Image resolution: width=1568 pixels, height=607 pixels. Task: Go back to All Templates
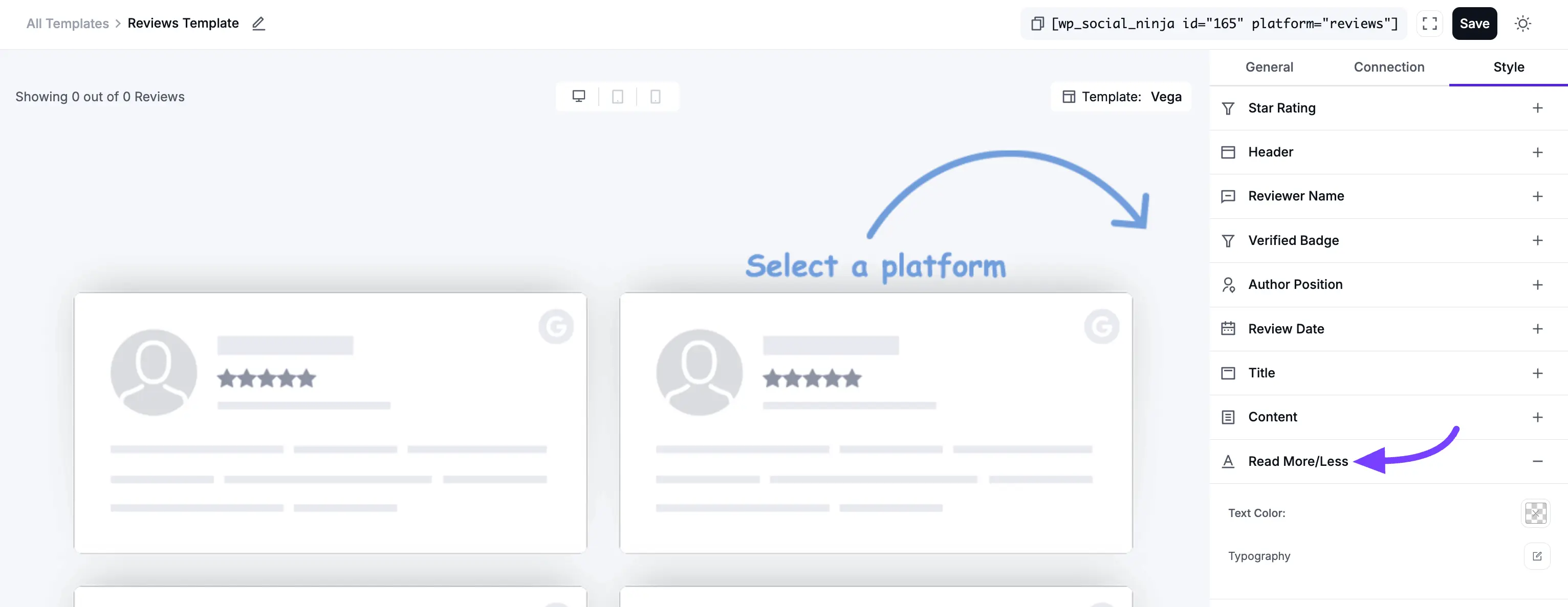(x=67, y=23)
